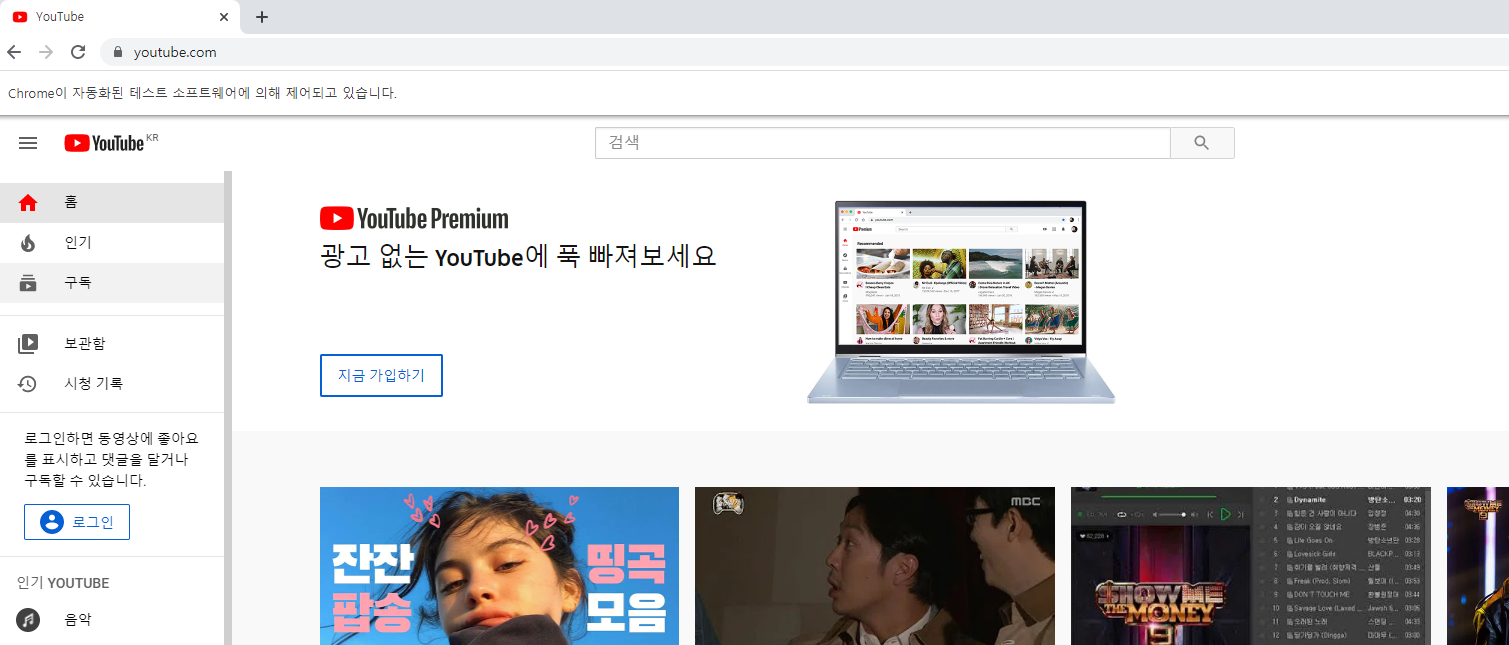Click the 지금 가입하기 button

381,375
